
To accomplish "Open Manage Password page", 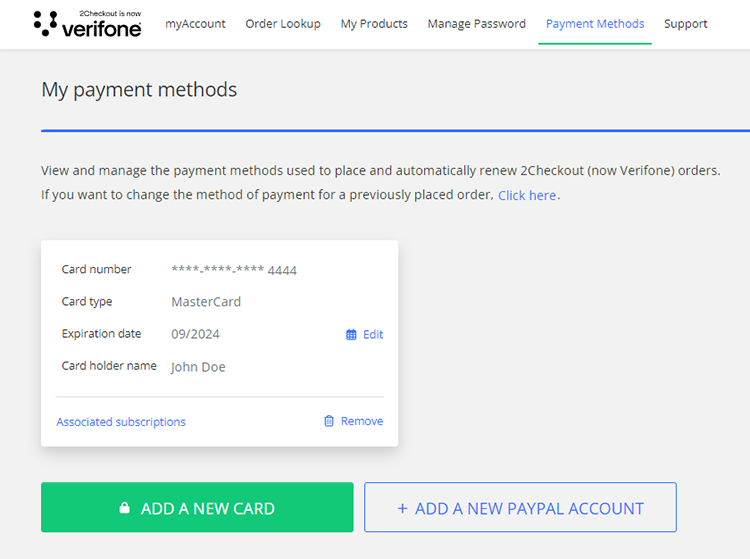I will 476,24.
